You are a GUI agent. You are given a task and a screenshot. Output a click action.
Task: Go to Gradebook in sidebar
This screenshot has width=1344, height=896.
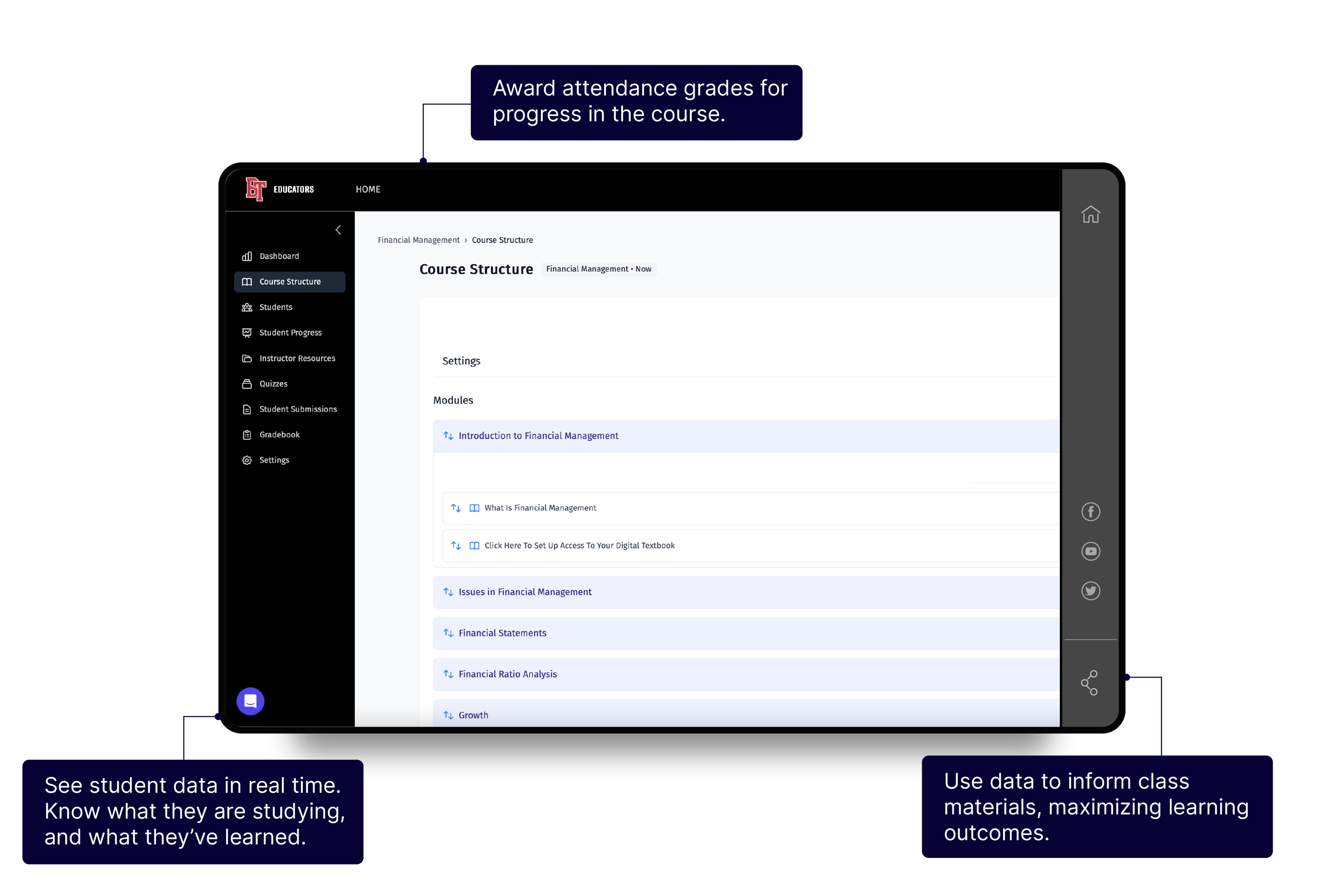(280, 435)
